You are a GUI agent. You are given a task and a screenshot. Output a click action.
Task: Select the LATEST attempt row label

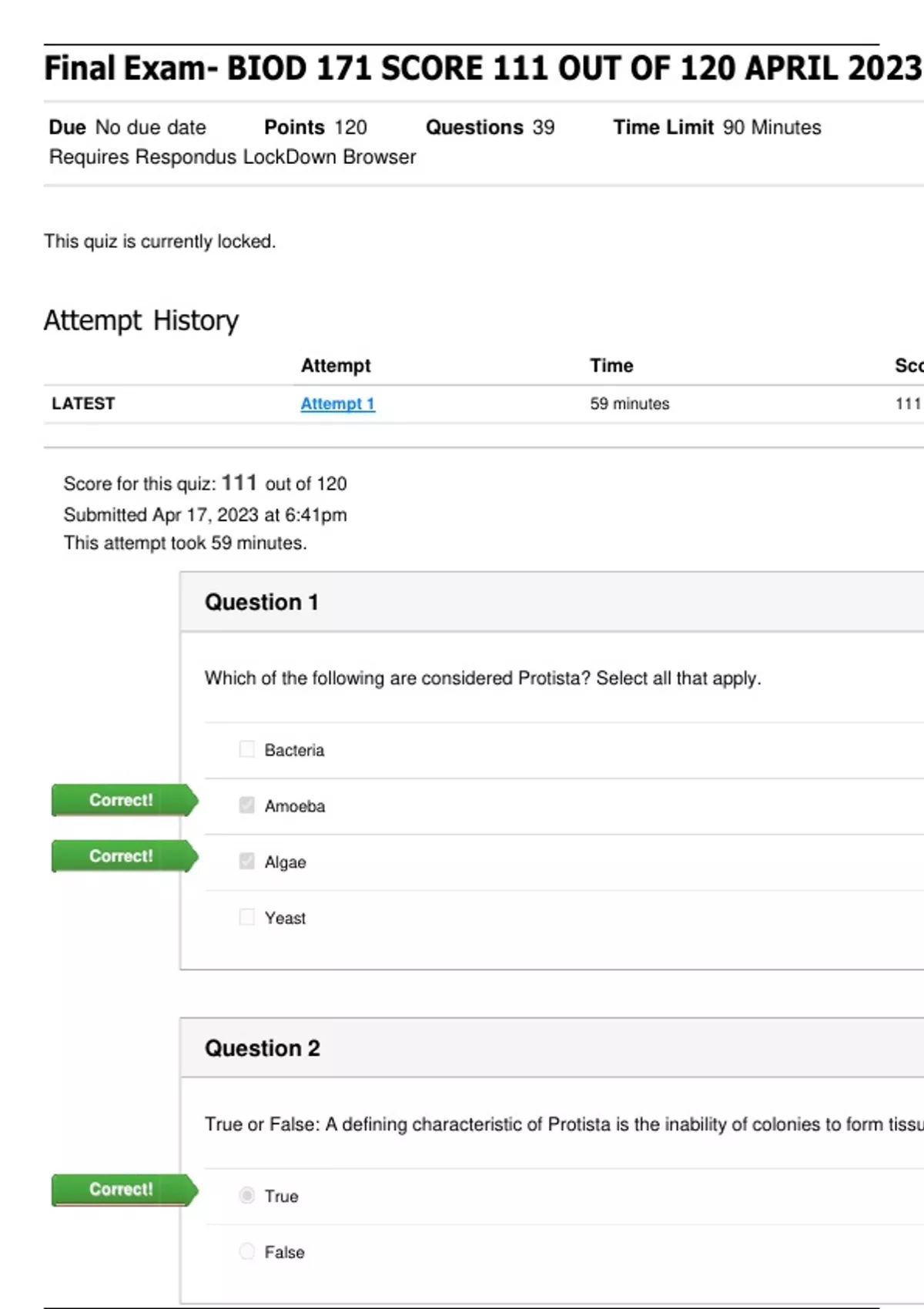click(83, 403)
